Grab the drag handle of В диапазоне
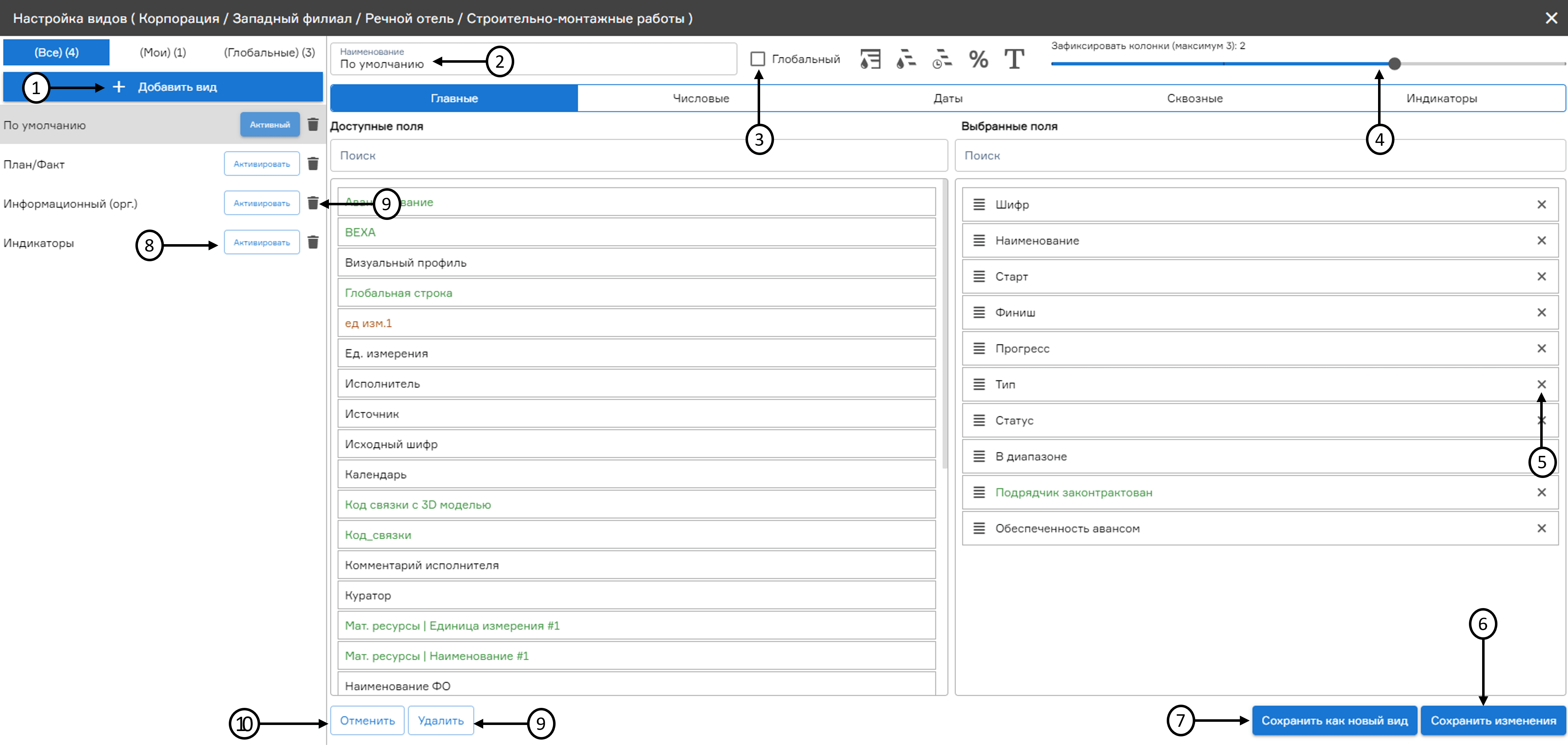1568x751 pixels. pos(979,457)
